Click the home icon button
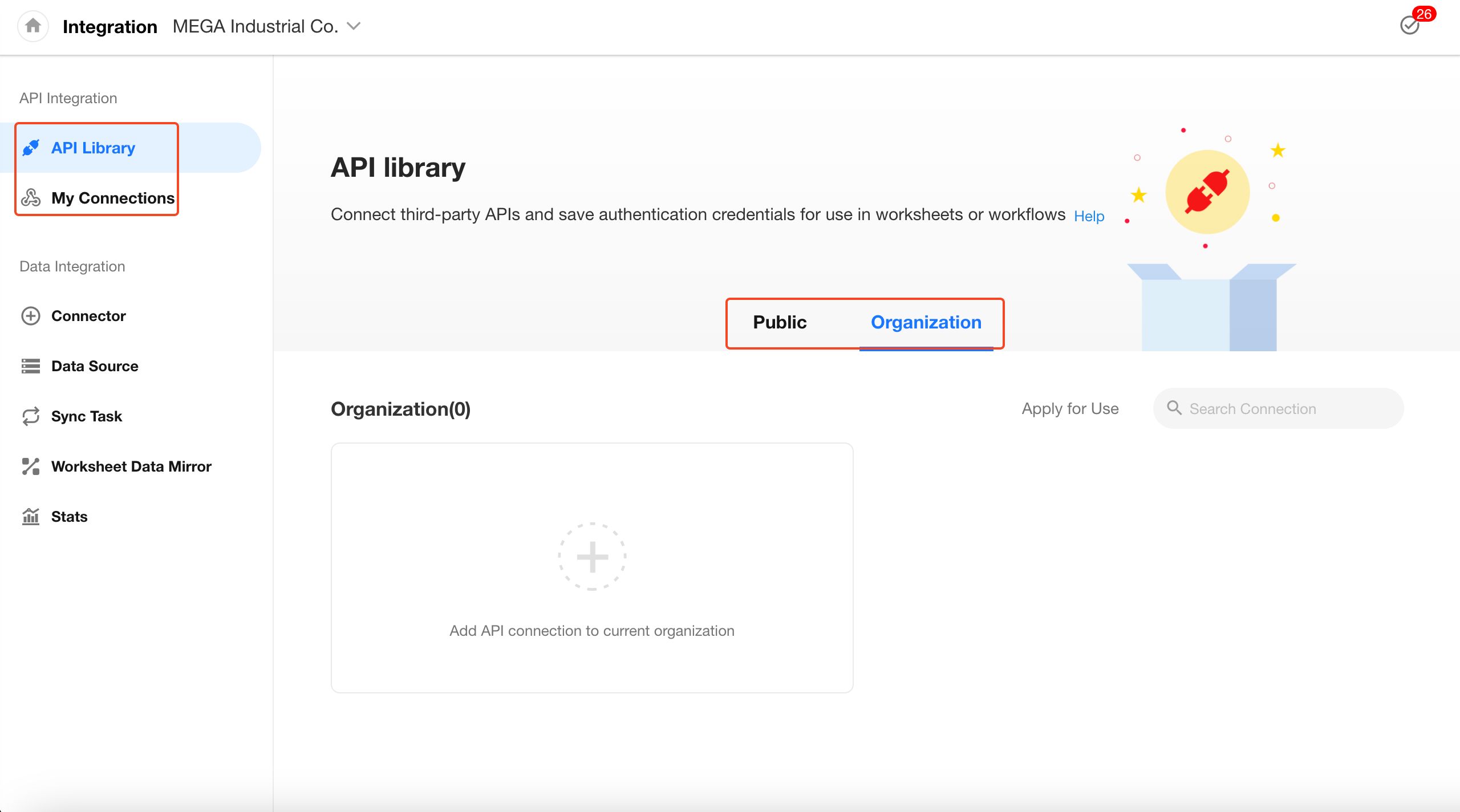The image size is (1460, 812). (x=33, y=26)
